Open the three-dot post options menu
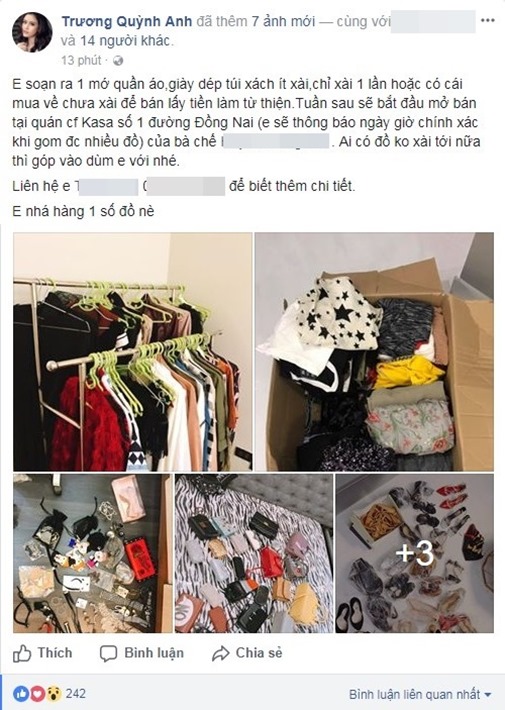The height and width of the screenshot is (710, 505). (487, 21)
